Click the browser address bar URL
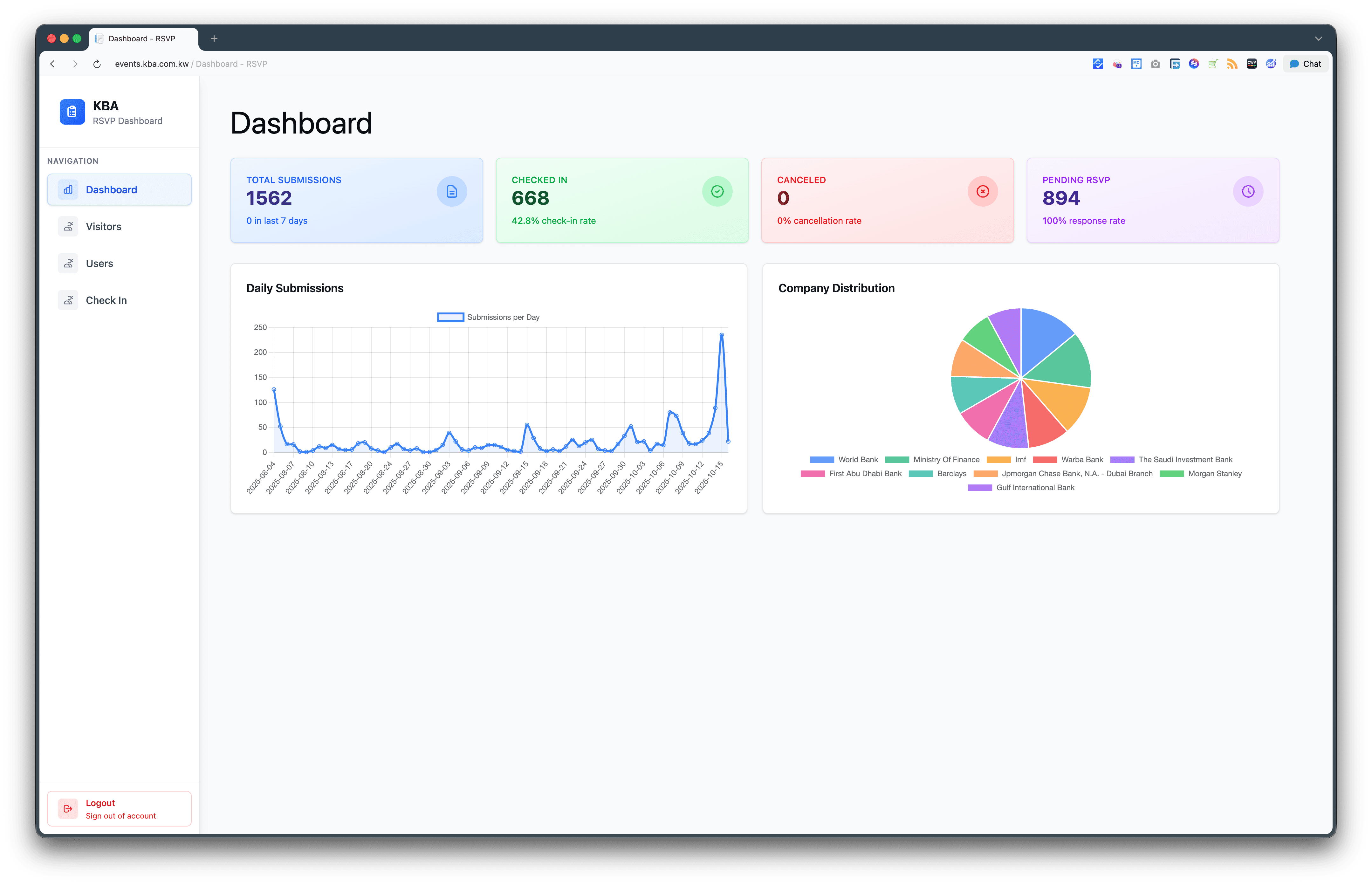Viewport: 1372px width, 885px height. [152, 64]
